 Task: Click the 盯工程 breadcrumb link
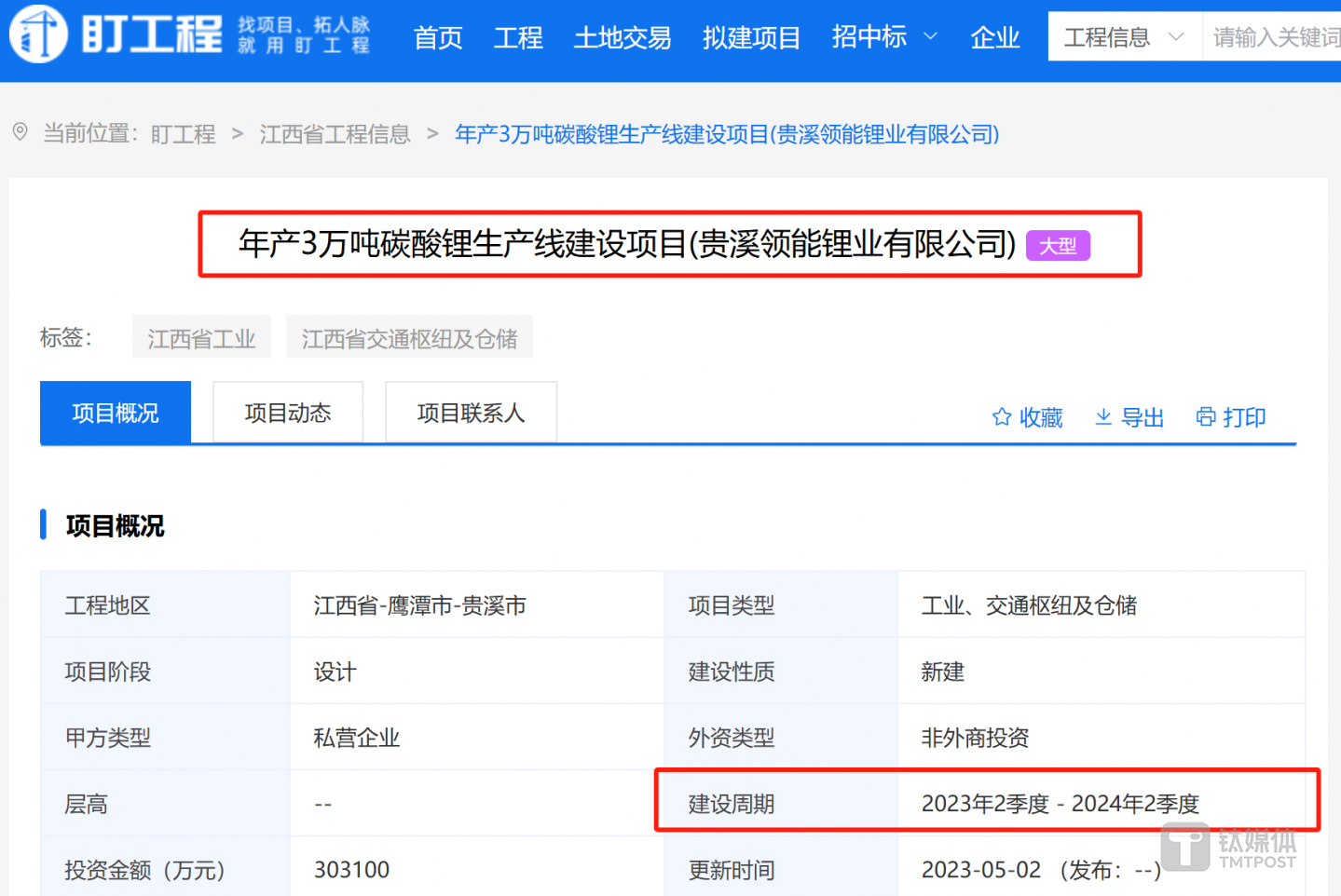click(x=183, y=134)
